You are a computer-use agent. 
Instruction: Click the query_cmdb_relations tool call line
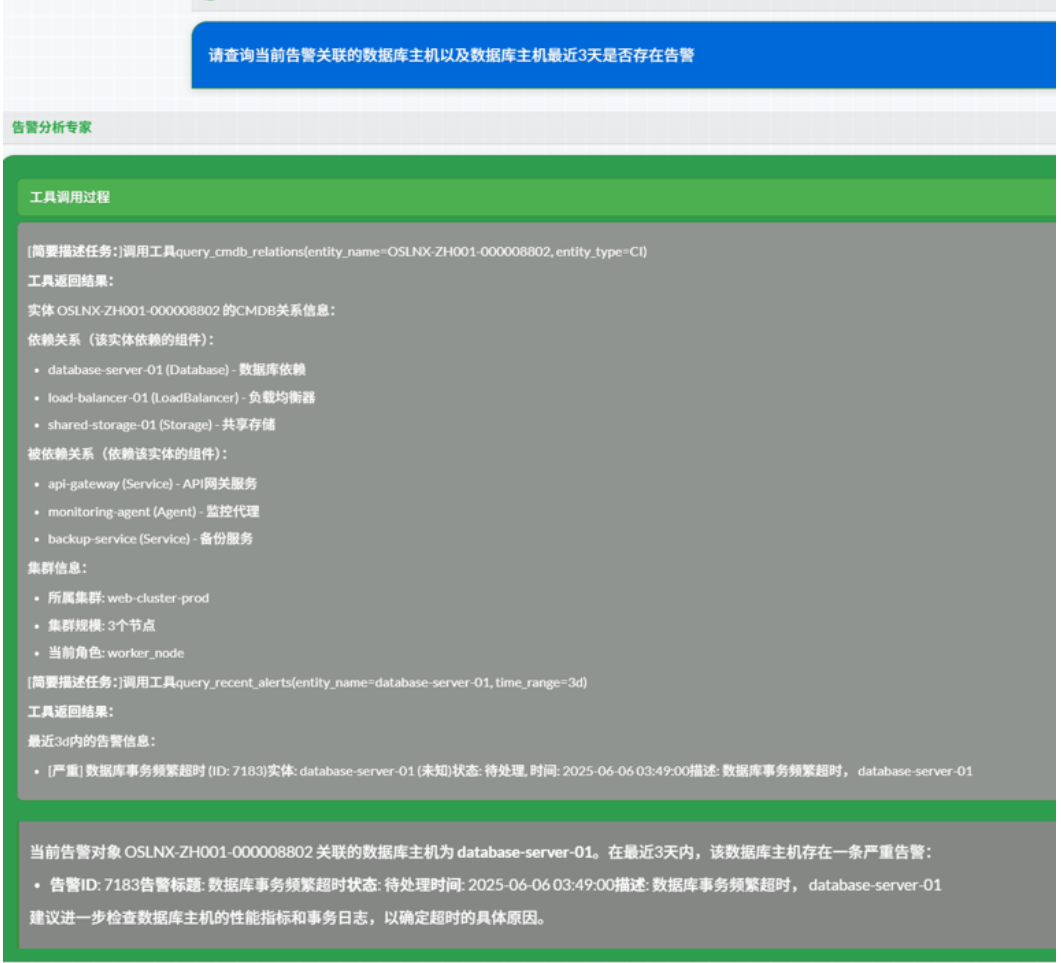pos(337,251)
